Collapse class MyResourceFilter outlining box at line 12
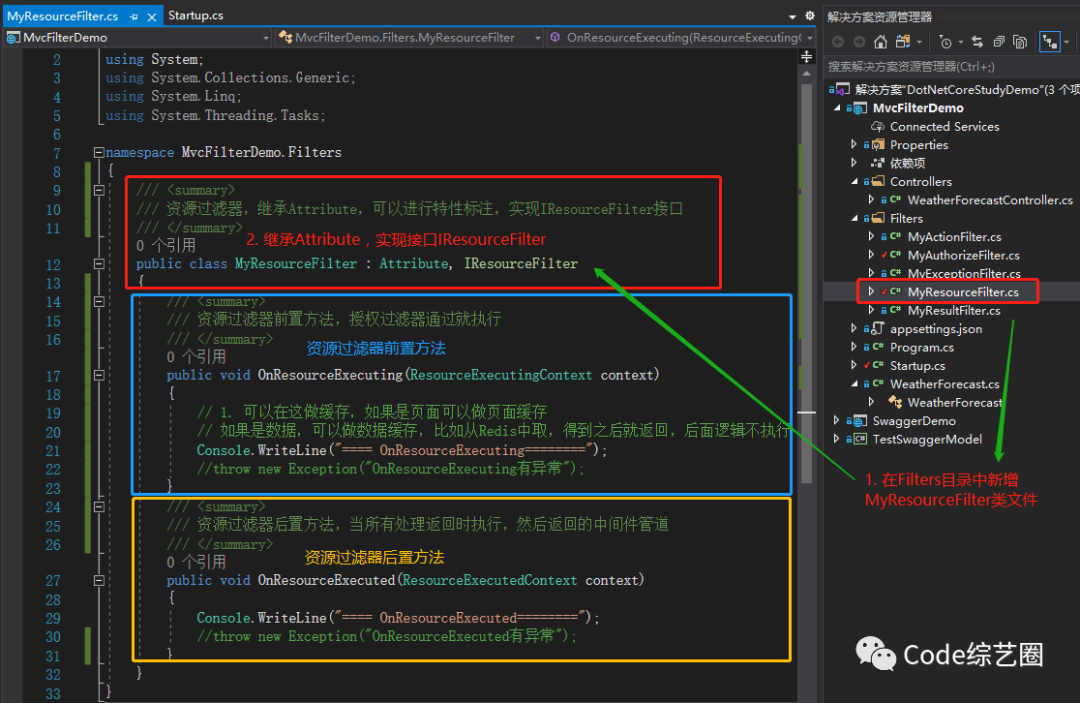This screenshot has height=703, width=1080. point(98,264)
